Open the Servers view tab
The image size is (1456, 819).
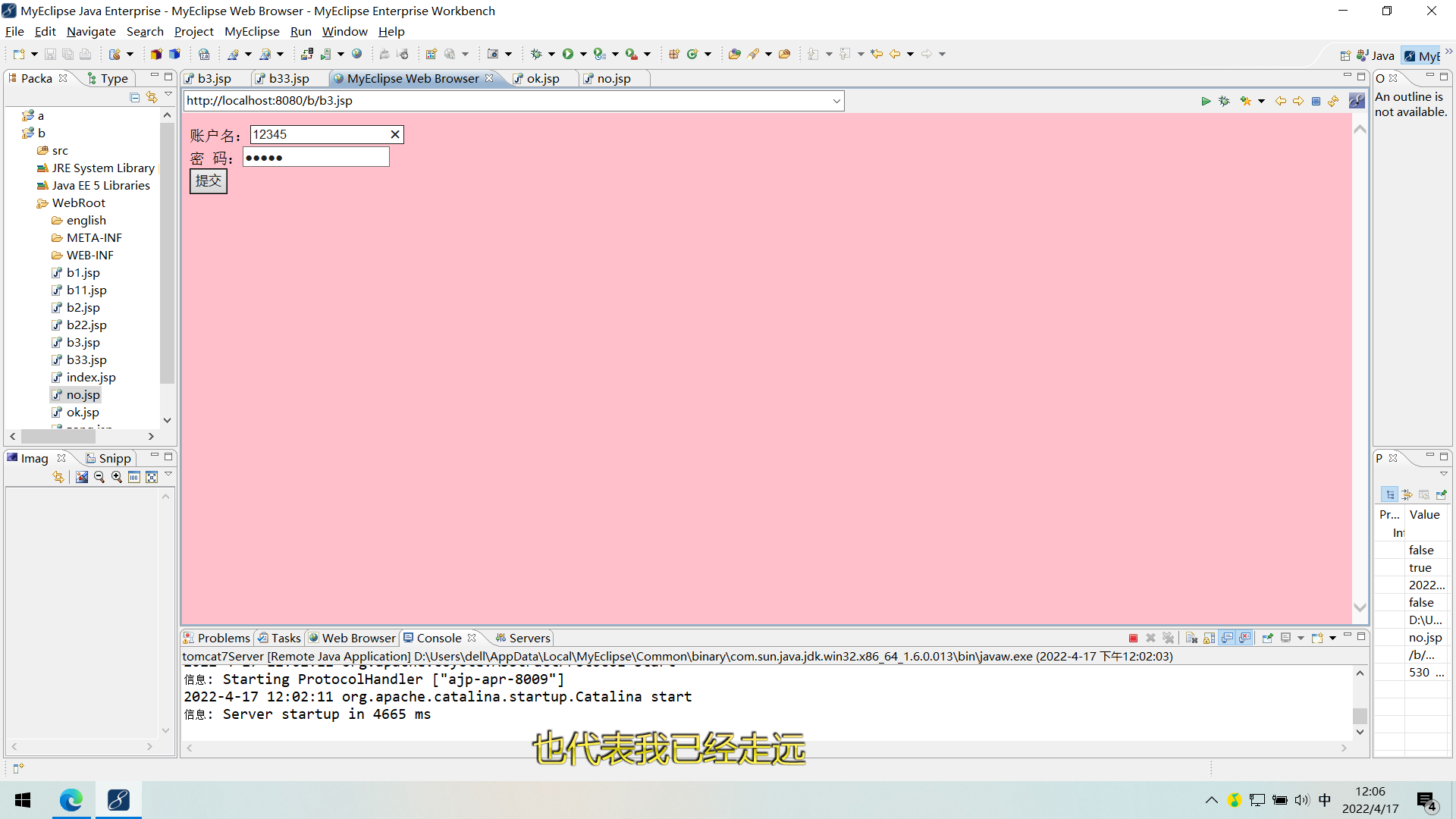[x=529, y=638]
